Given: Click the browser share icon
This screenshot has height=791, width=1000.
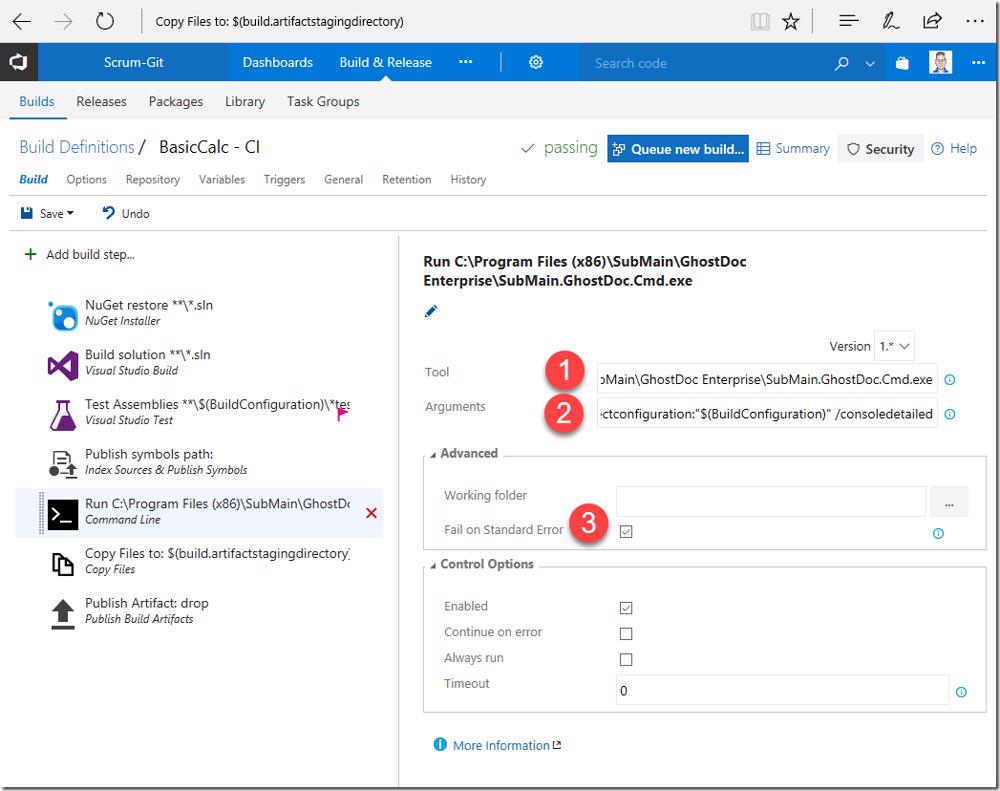Looking at the screenshot, I should [932, 21].
